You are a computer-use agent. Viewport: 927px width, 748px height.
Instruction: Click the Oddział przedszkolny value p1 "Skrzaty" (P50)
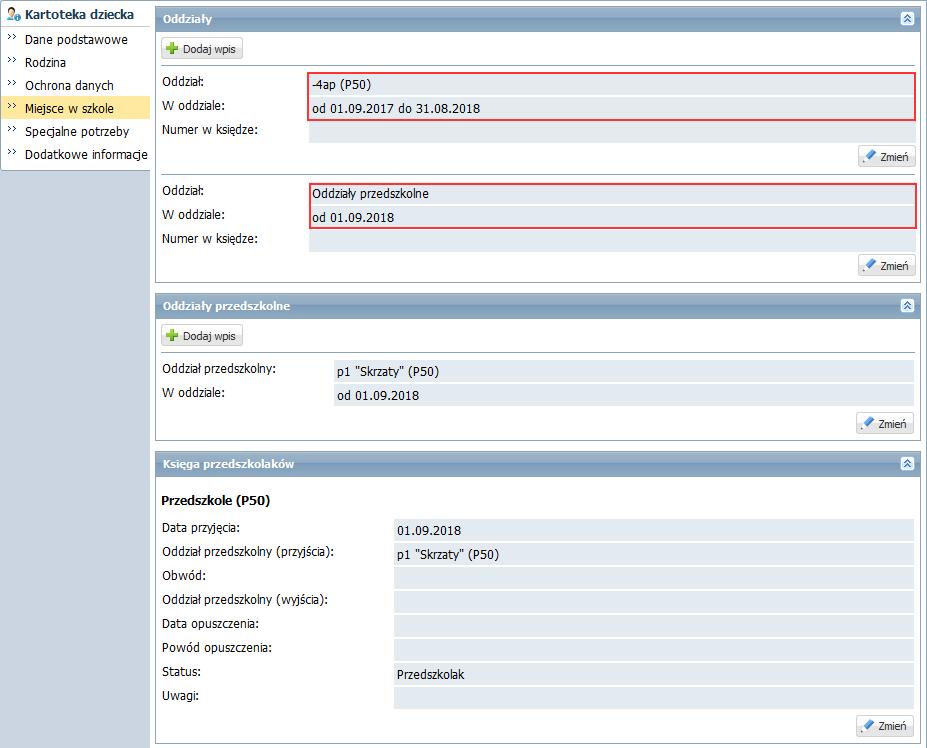(624, 371)
